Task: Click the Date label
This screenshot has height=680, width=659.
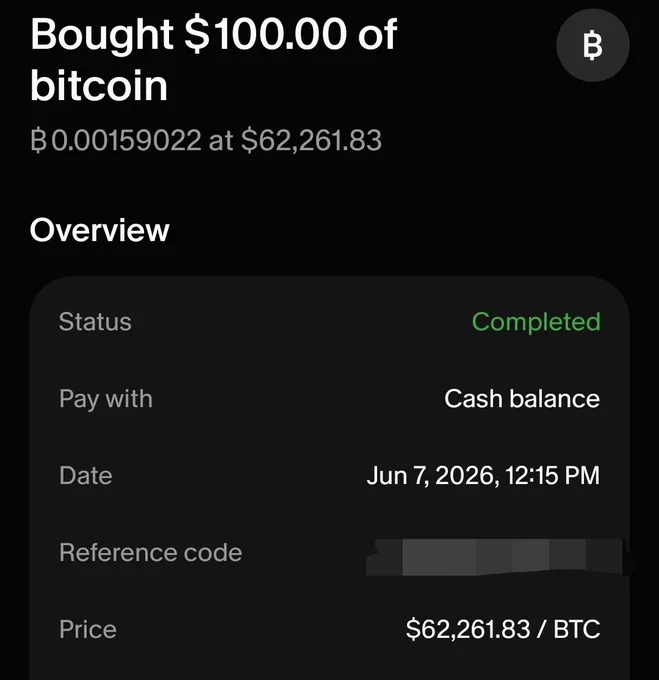Action: 86,475
